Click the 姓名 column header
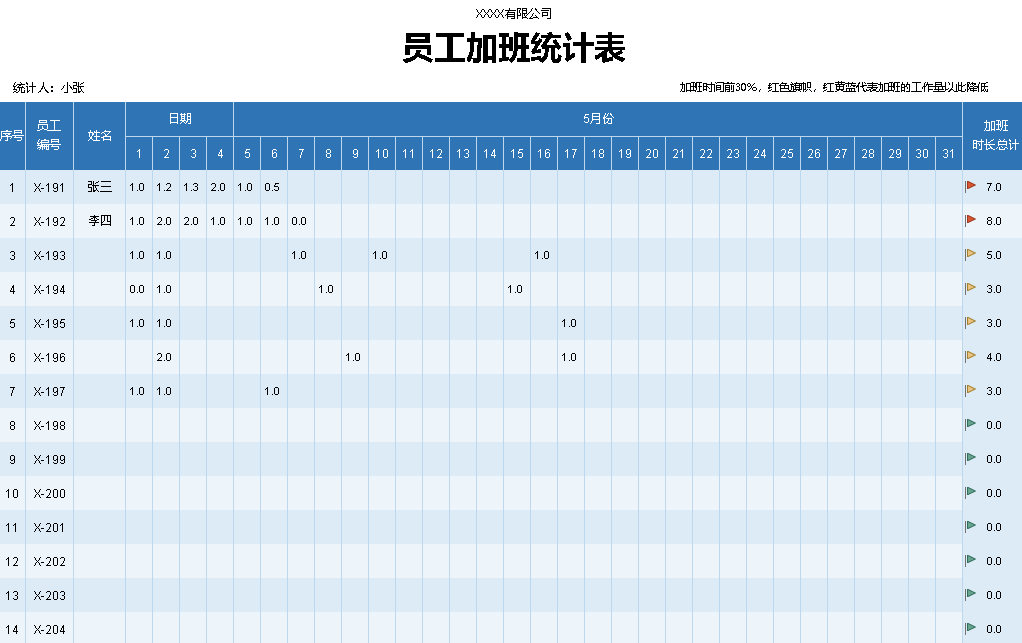 coord(99,135)
